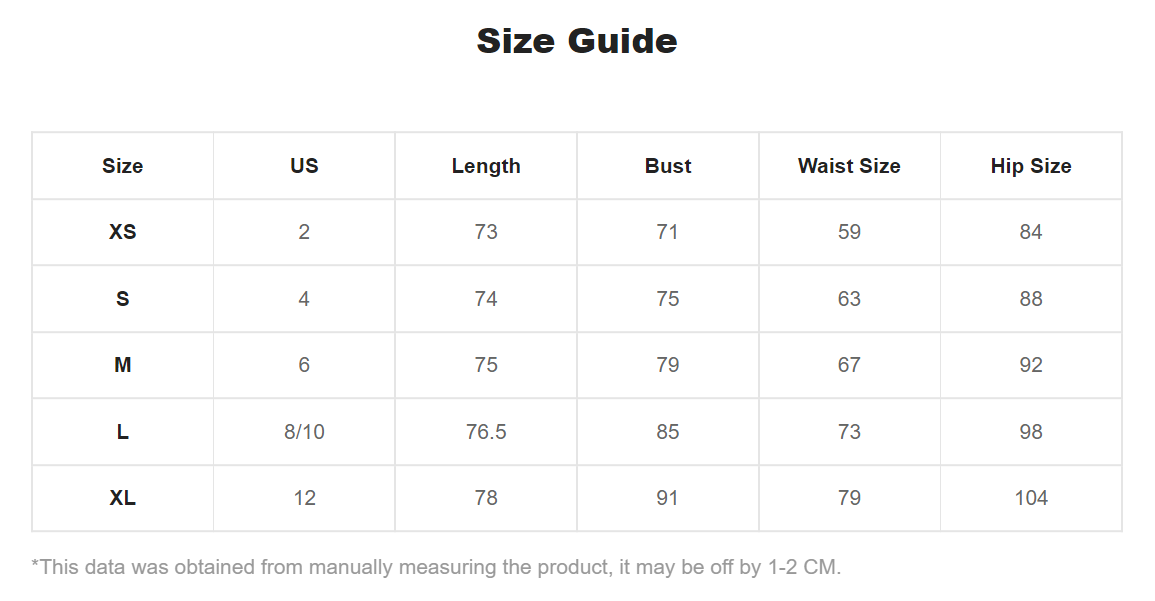Click the Bust column header

click(668, 166)
